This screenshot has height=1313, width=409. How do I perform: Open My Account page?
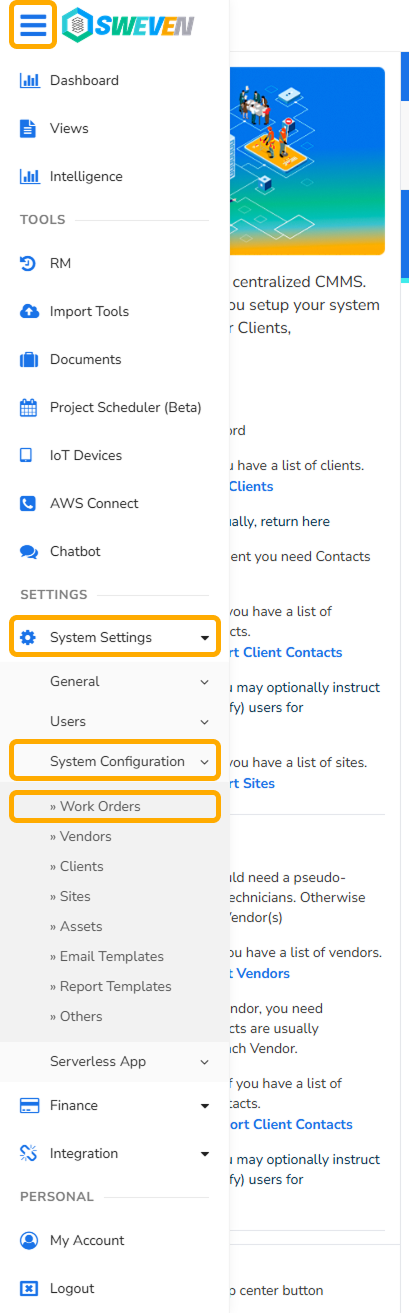pos(87,1240)
